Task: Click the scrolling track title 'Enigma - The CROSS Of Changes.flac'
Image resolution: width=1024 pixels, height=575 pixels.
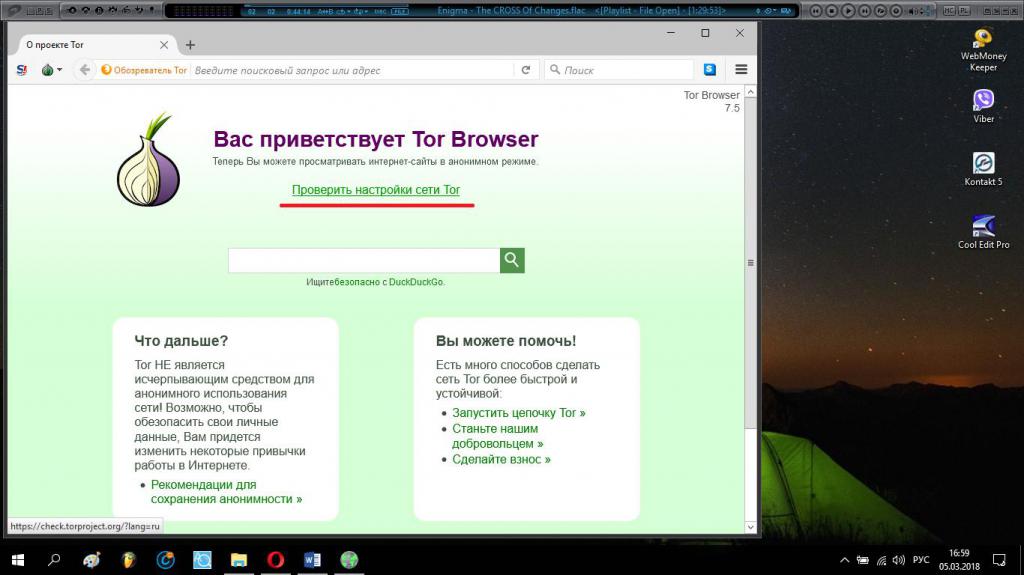Action: (x=511, y=10)
